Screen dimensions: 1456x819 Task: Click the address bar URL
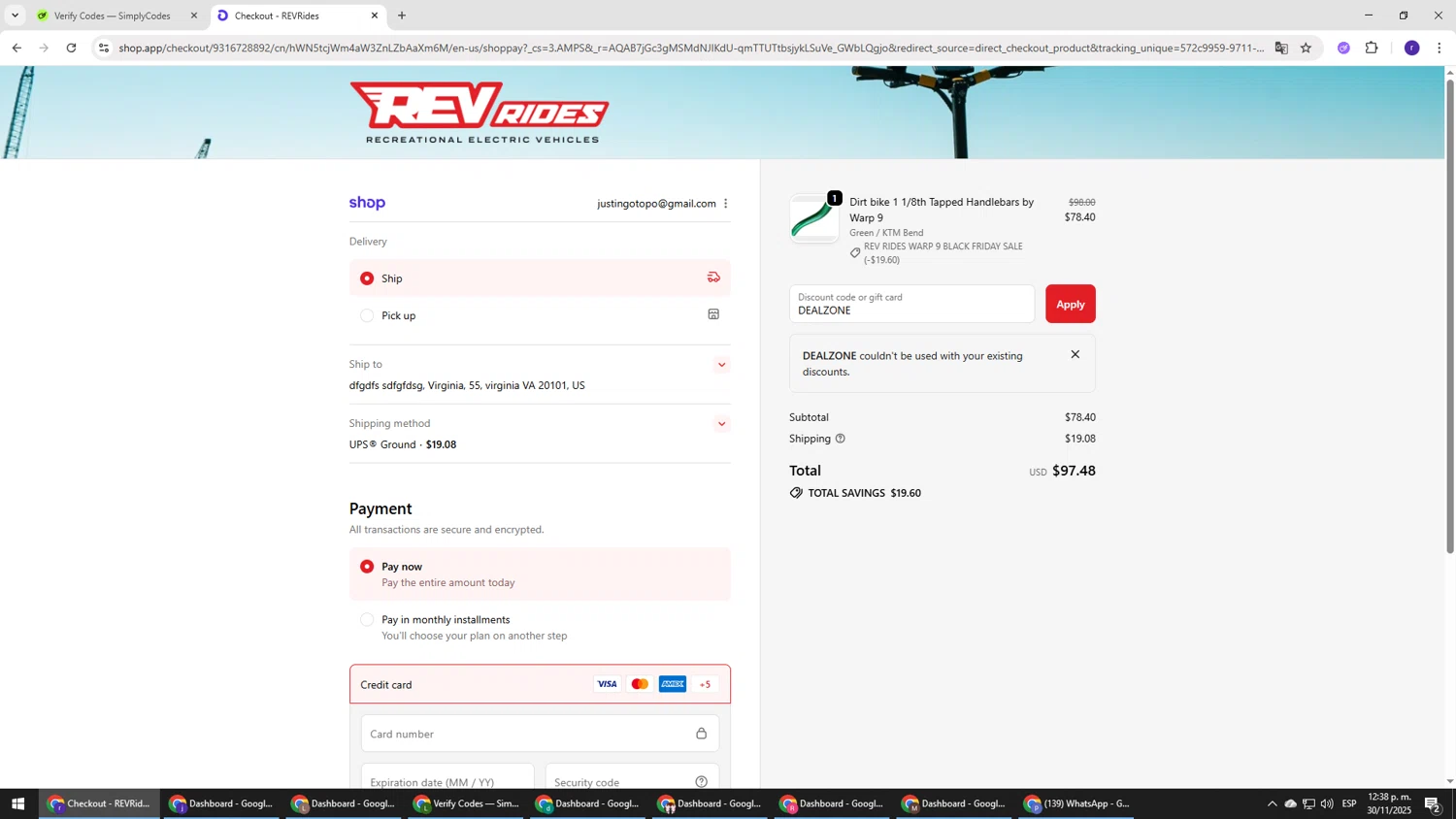[690, 48]
